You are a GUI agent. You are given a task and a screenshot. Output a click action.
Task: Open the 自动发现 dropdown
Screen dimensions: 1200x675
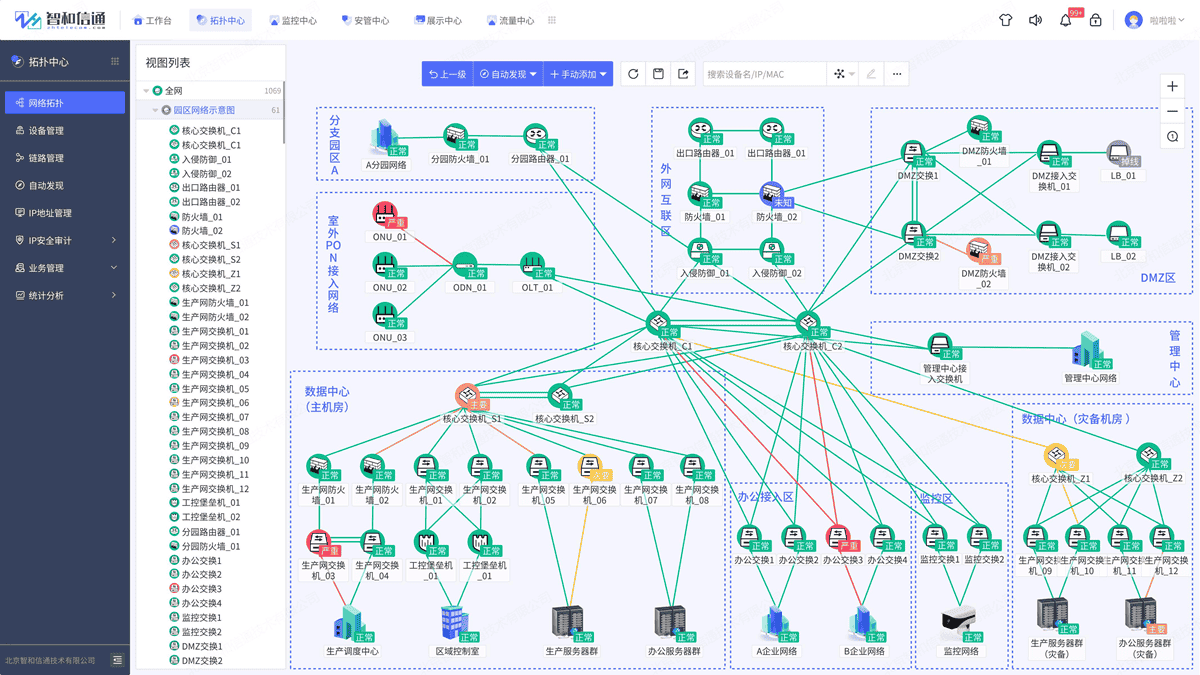508,74
